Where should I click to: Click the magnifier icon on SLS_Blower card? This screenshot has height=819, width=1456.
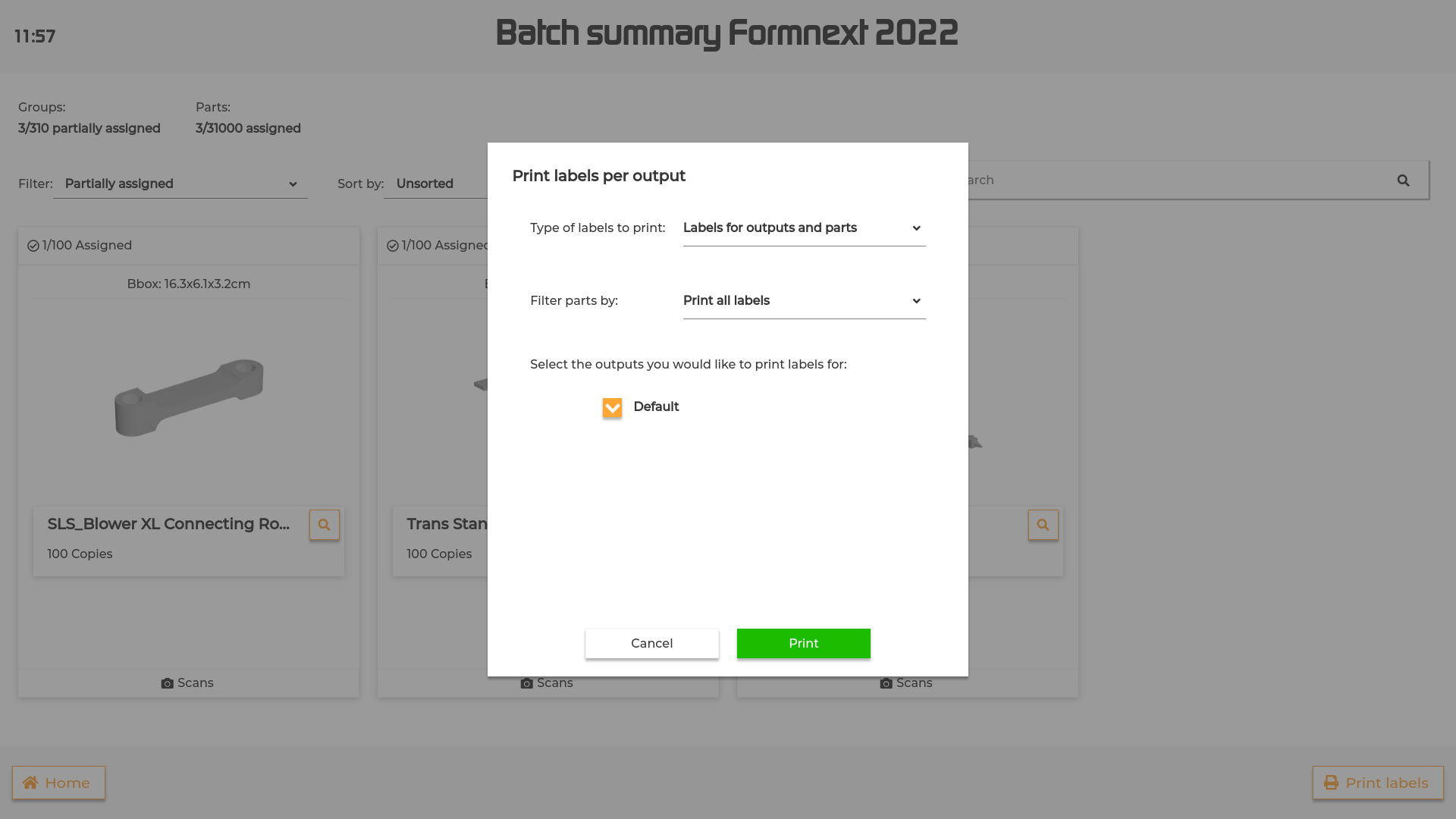[324, 525]
